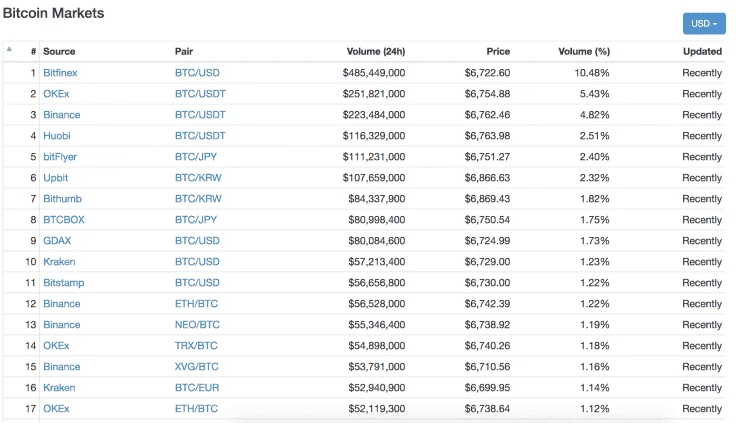
Task: Sort by the Price column header
Action: click(498, 52)
